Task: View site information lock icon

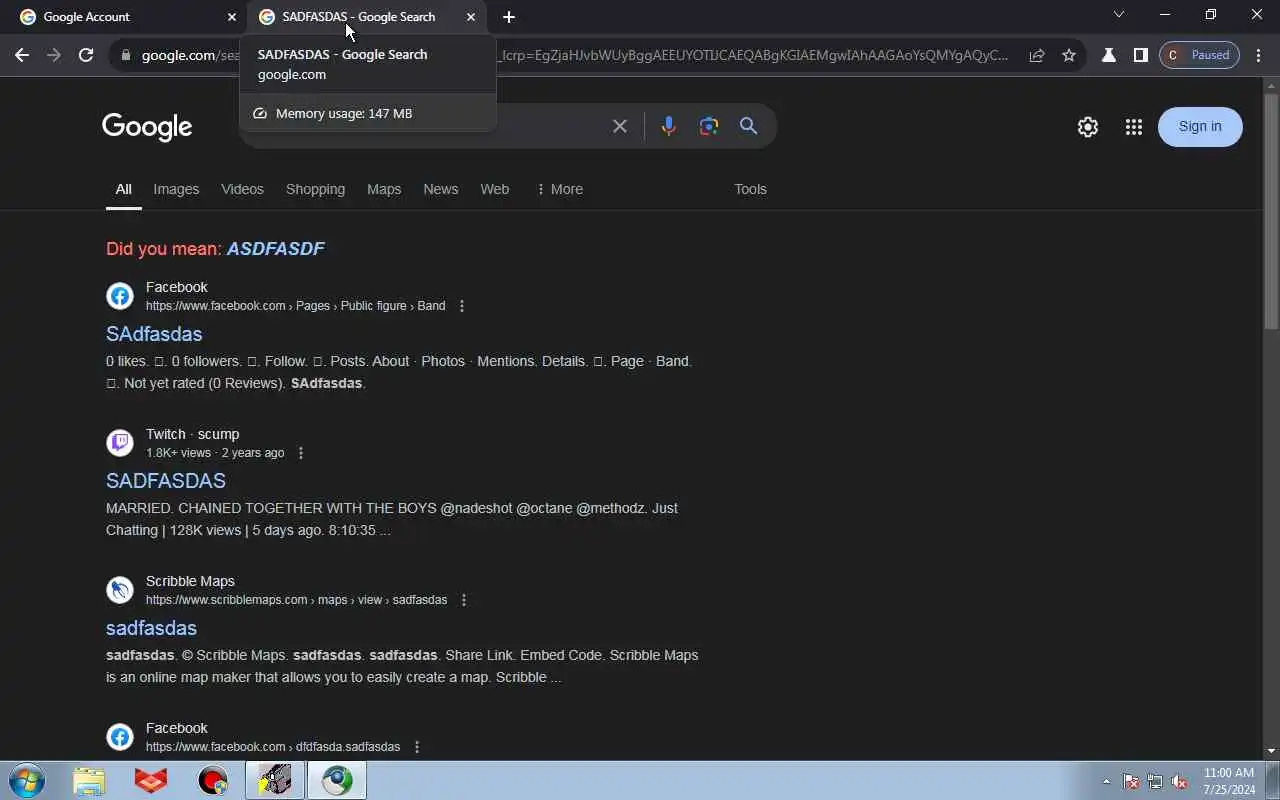Action: [x=125, y=55]
